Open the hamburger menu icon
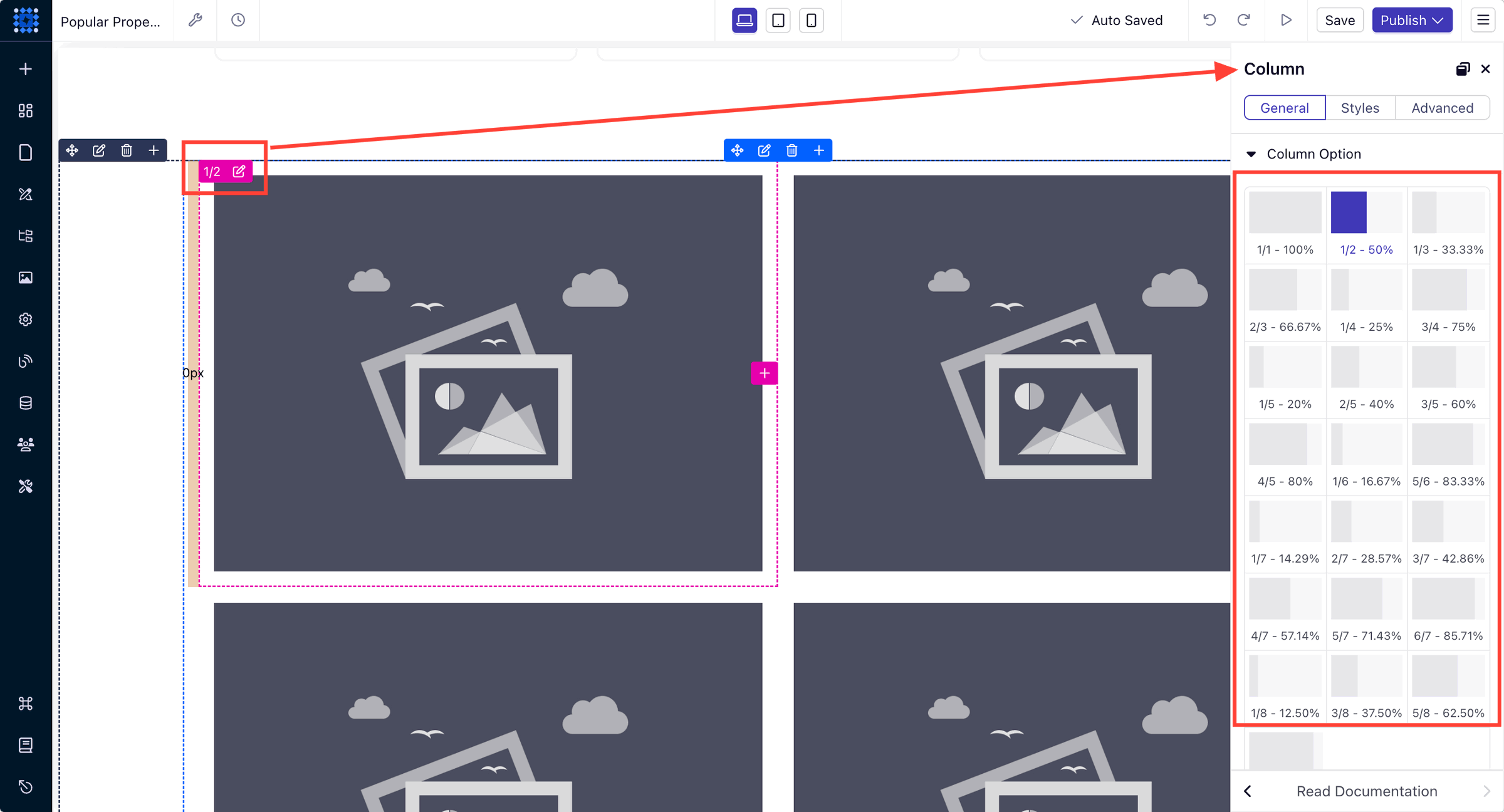Screen dimensions: 1504x812 tap(1483, 20)
